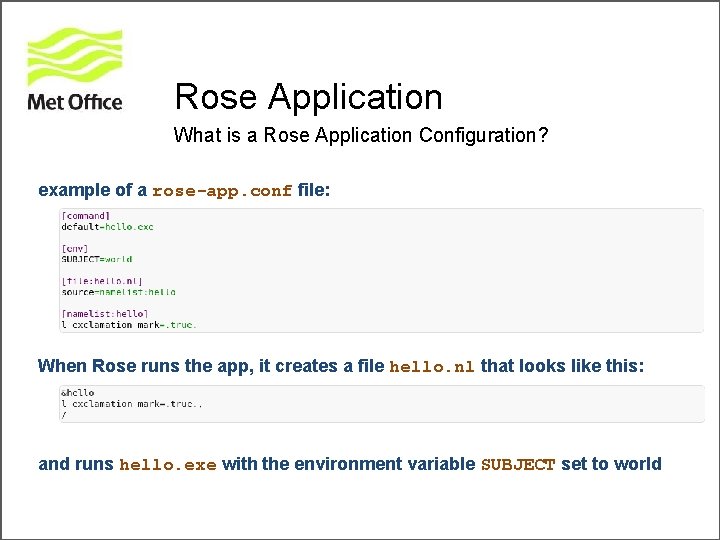Click the '[file:hello.nl]' section line
Image resolution: width=720 pixels, height=540 pixels.
click(101, 281)
